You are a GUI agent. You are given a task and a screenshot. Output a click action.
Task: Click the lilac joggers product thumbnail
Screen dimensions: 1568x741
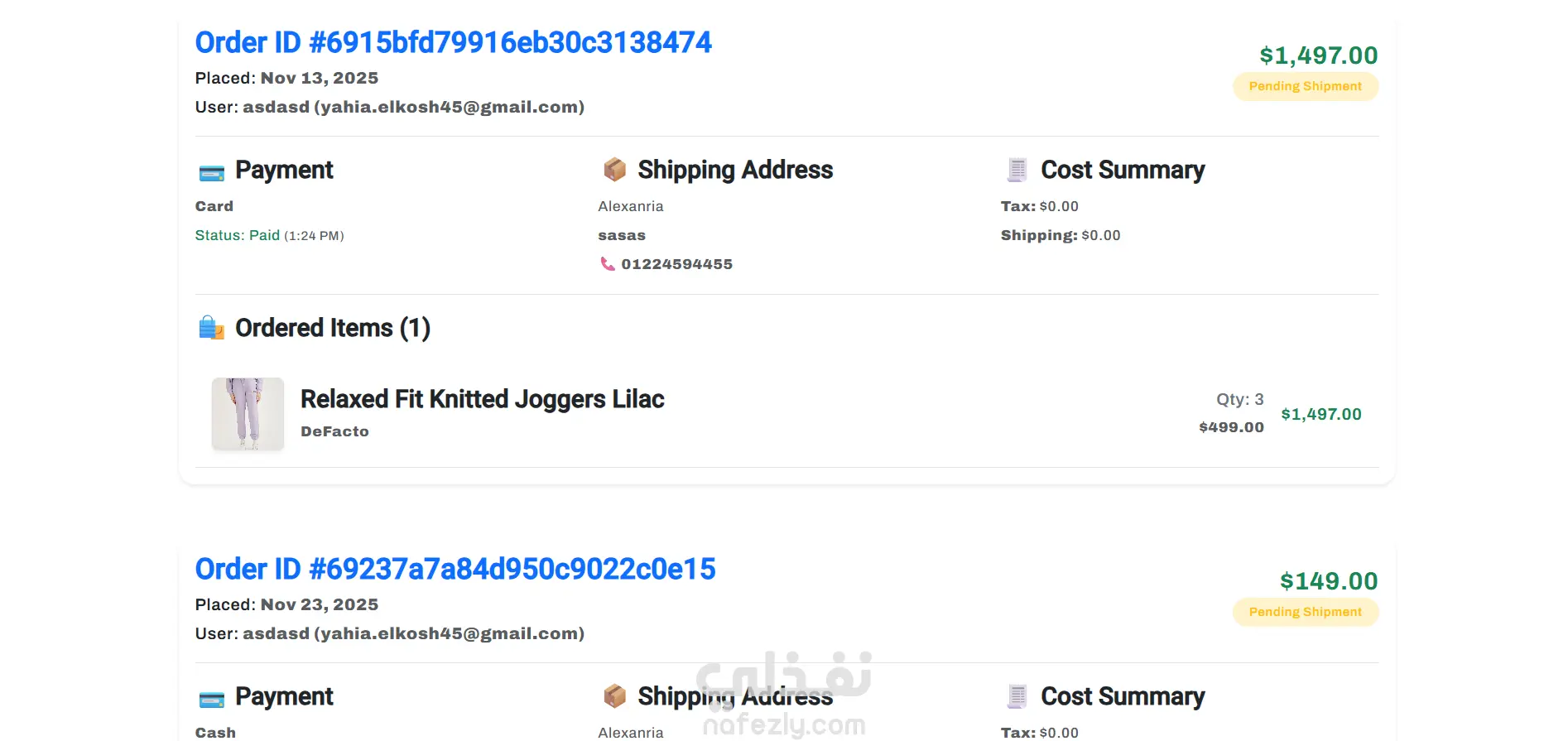(x=248, y=414)
